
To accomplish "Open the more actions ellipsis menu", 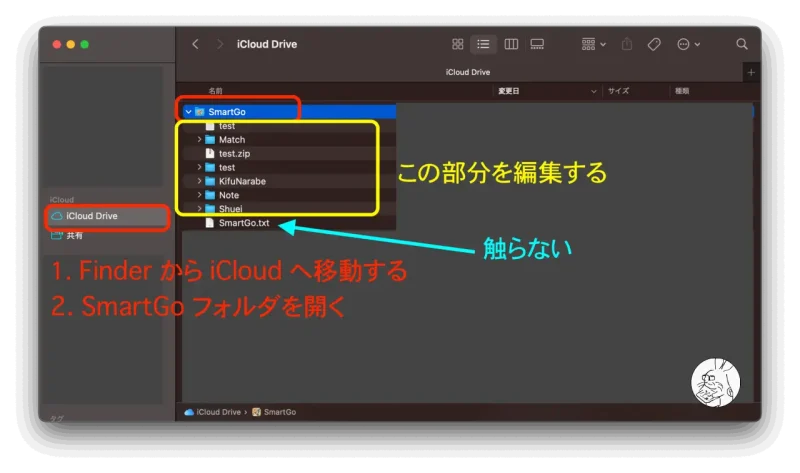I will point(688,44).
